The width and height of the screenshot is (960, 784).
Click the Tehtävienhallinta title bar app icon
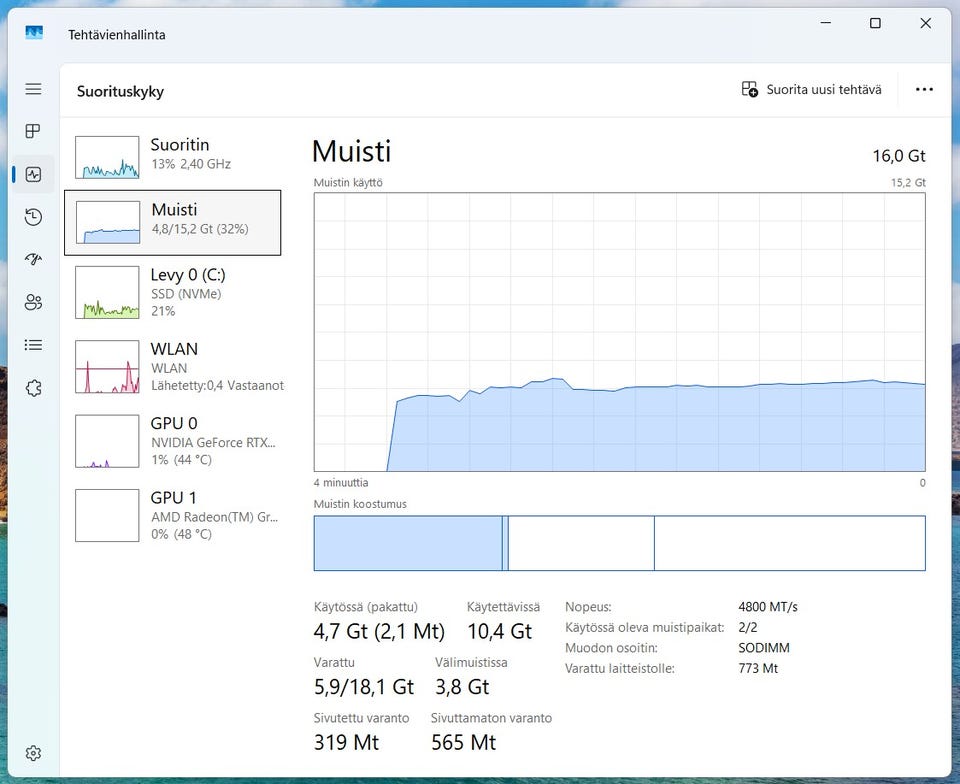(34, 34)
